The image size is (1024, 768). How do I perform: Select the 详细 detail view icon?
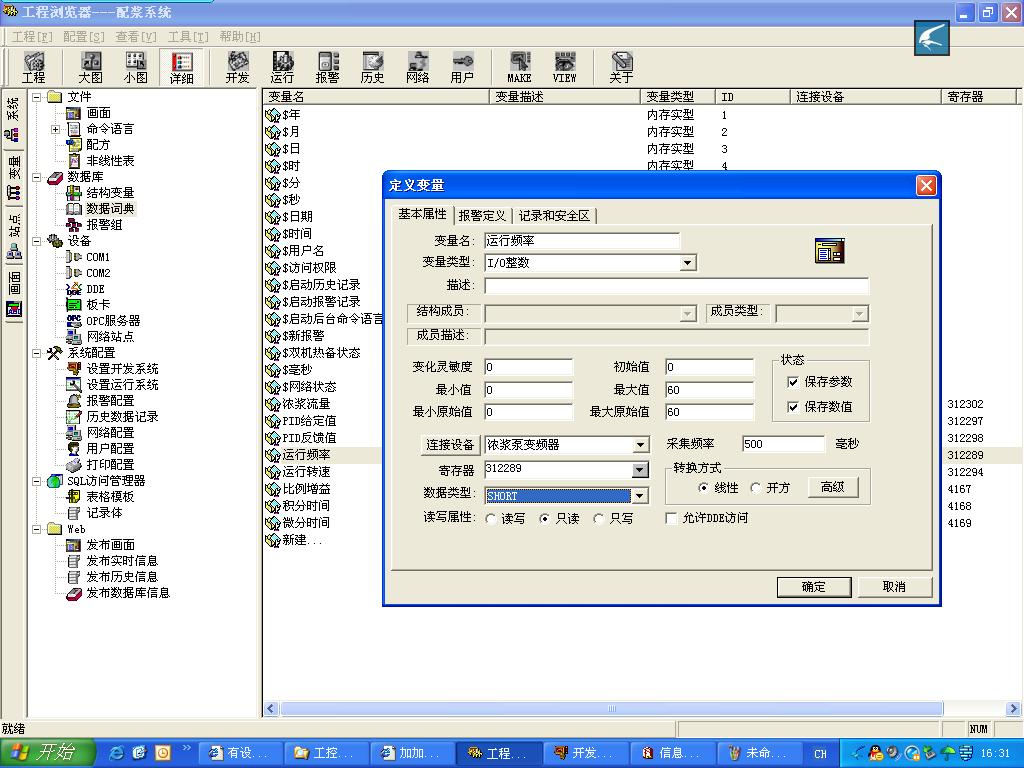pyautogui.click(x=182, y=67)
